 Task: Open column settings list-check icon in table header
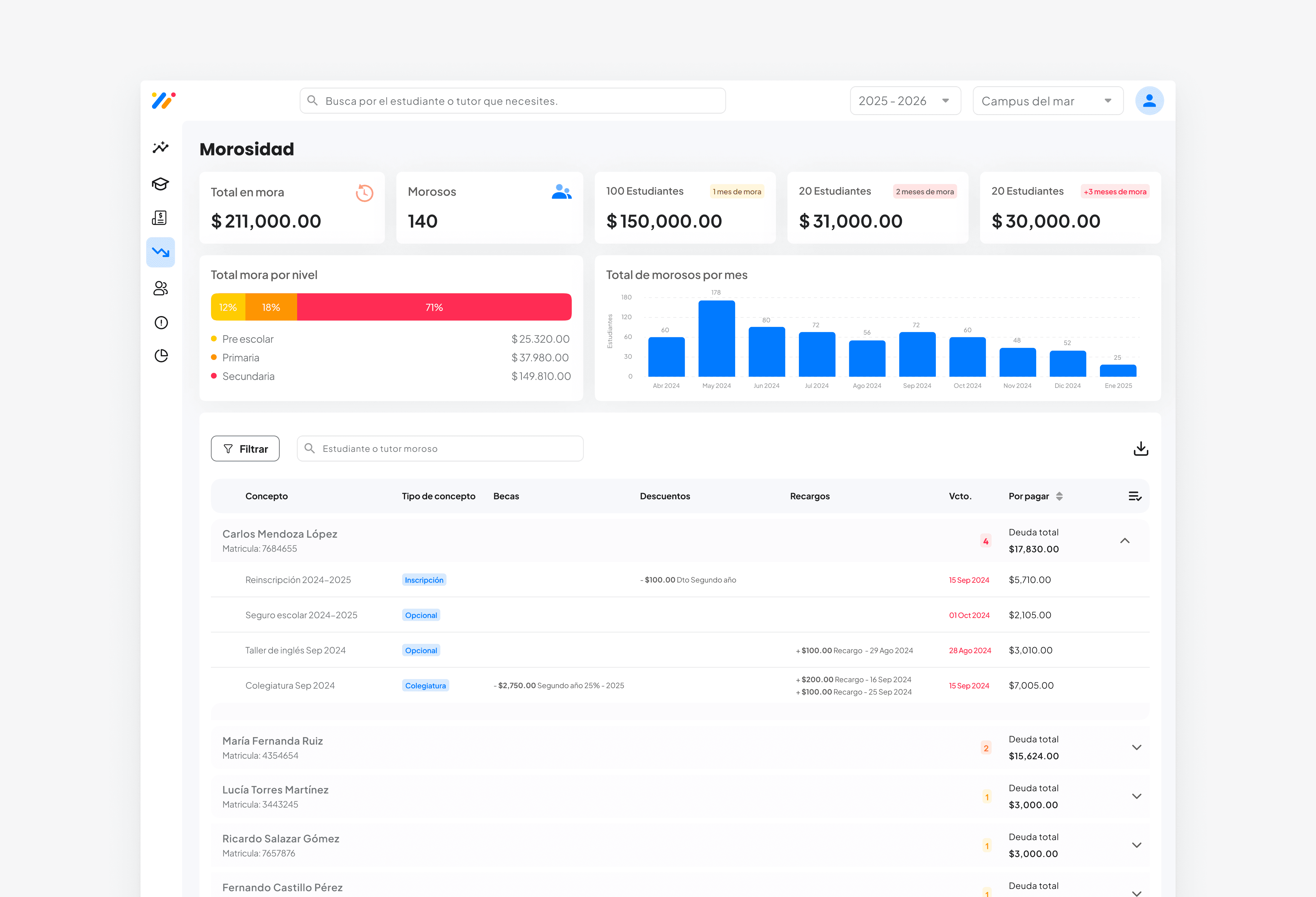[x=1135, y=496]
